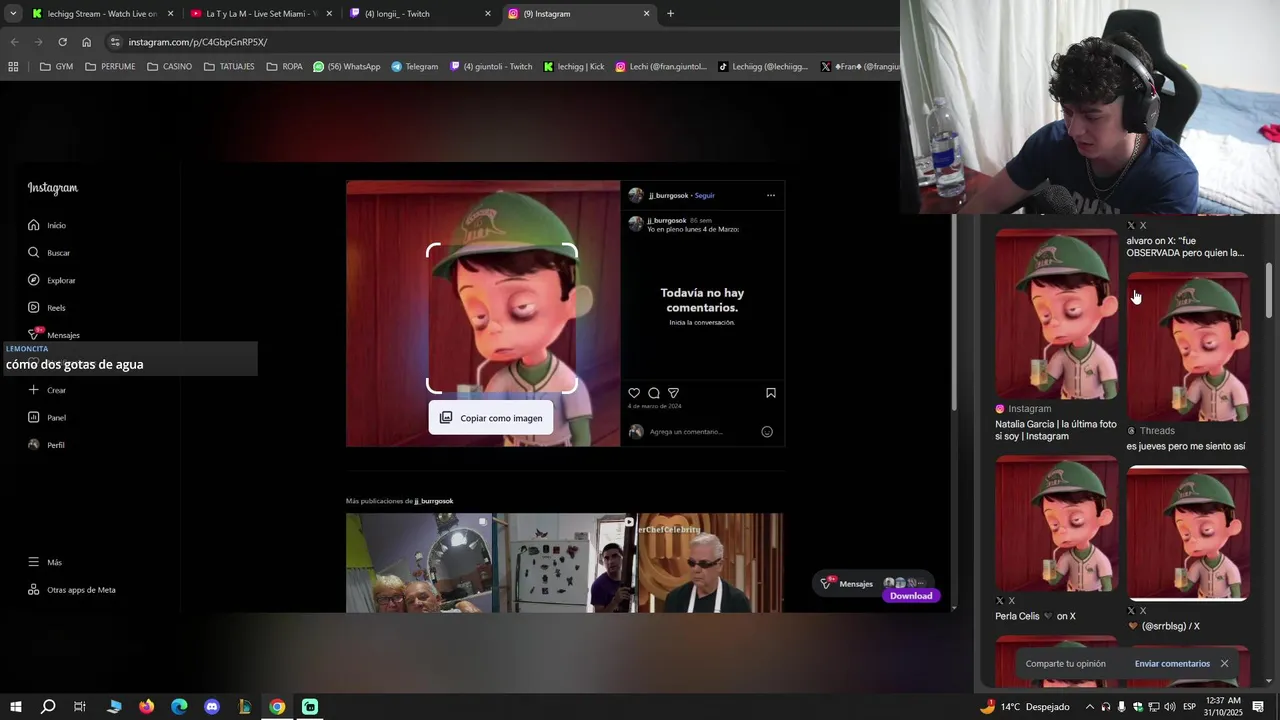Open Mensajes in Instagram sidebar
Screen dimensions: 1280x720
tap(53, 335)
